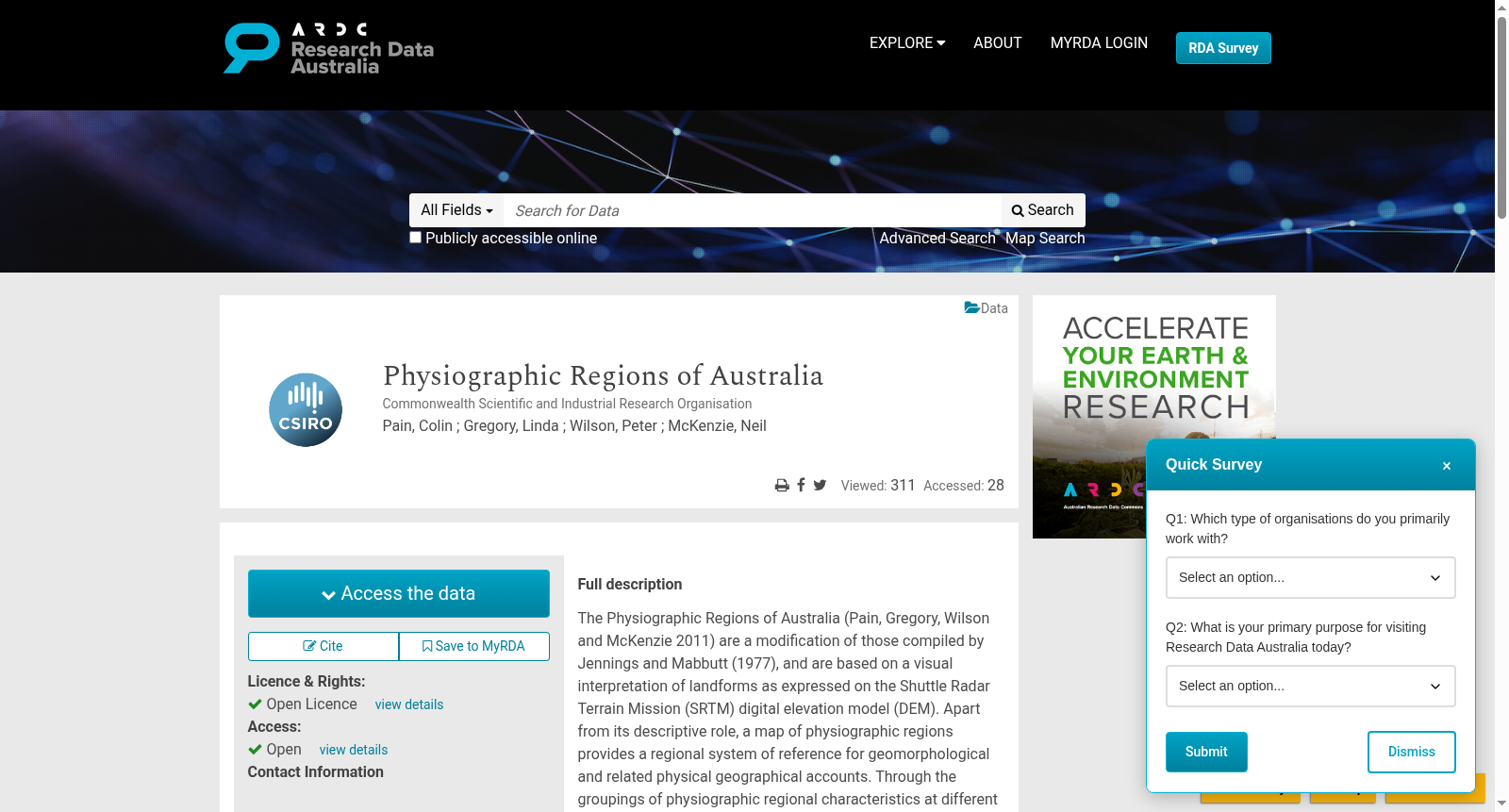The image size is (1509, 812).
Task: Open Q1 organisation type dropdown
Action: tap(1311, 578)
